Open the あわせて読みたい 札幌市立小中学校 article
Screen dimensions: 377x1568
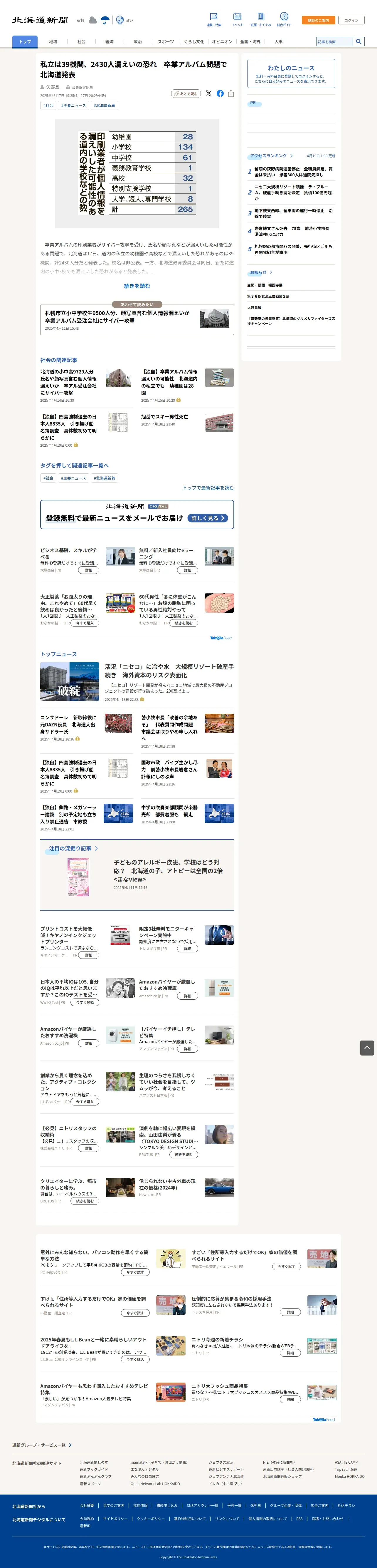(137, 320)
